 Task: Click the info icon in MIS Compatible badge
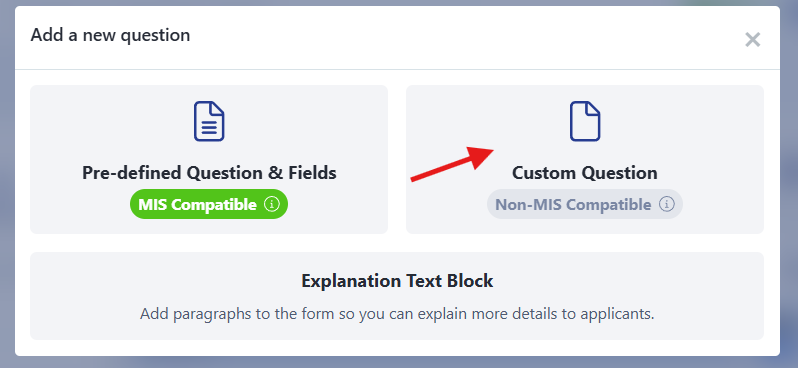tap(272, 205)
